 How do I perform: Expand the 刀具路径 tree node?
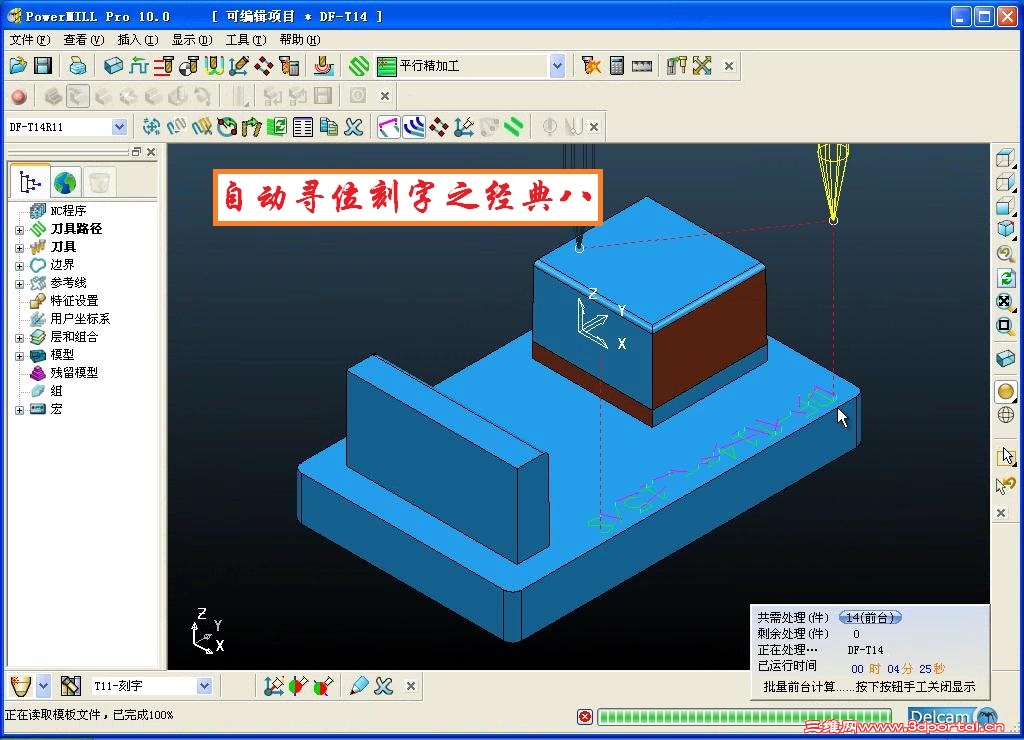(20, 230)
